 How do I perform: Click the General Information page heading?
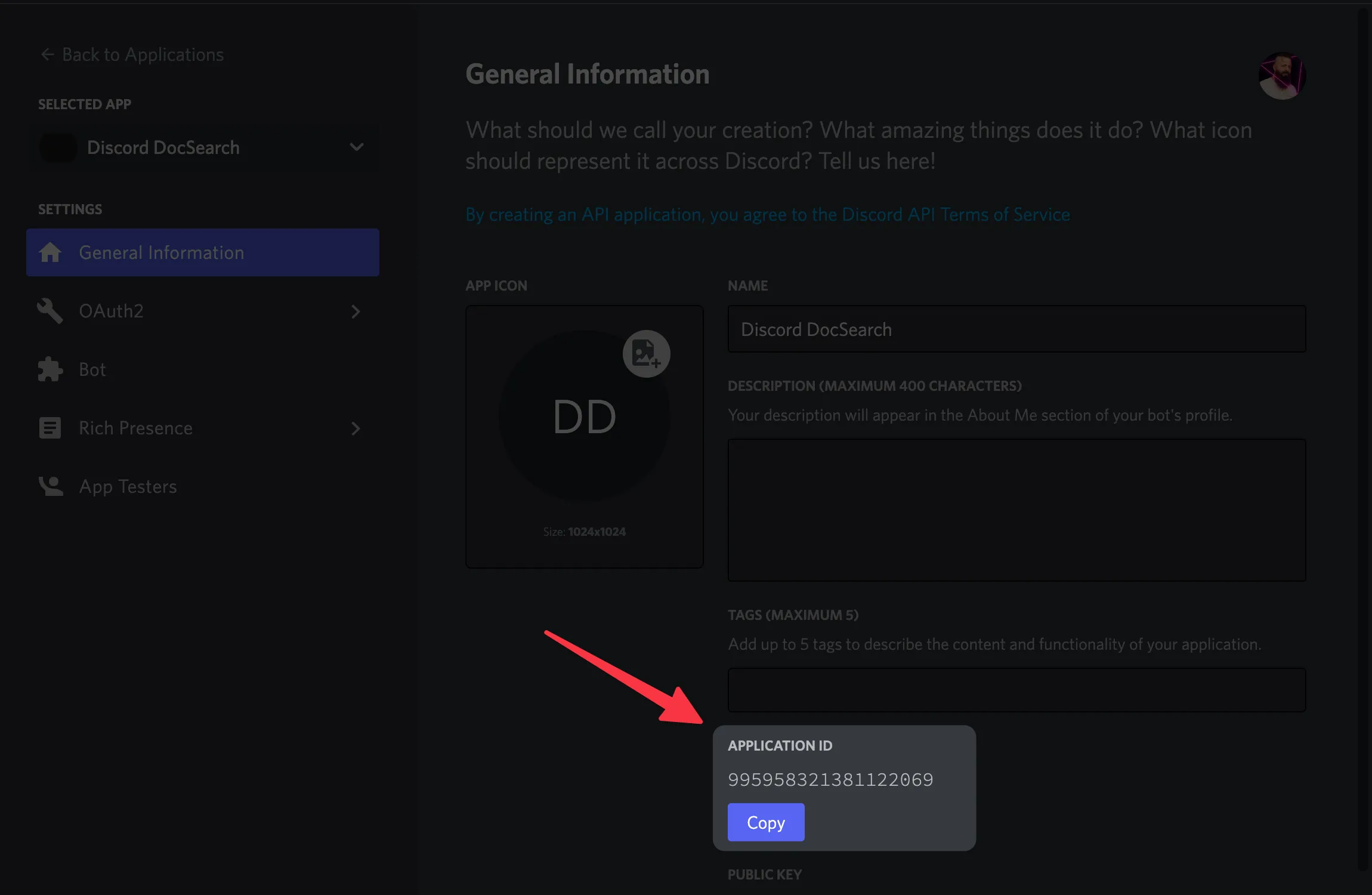[x=588, y=74]
